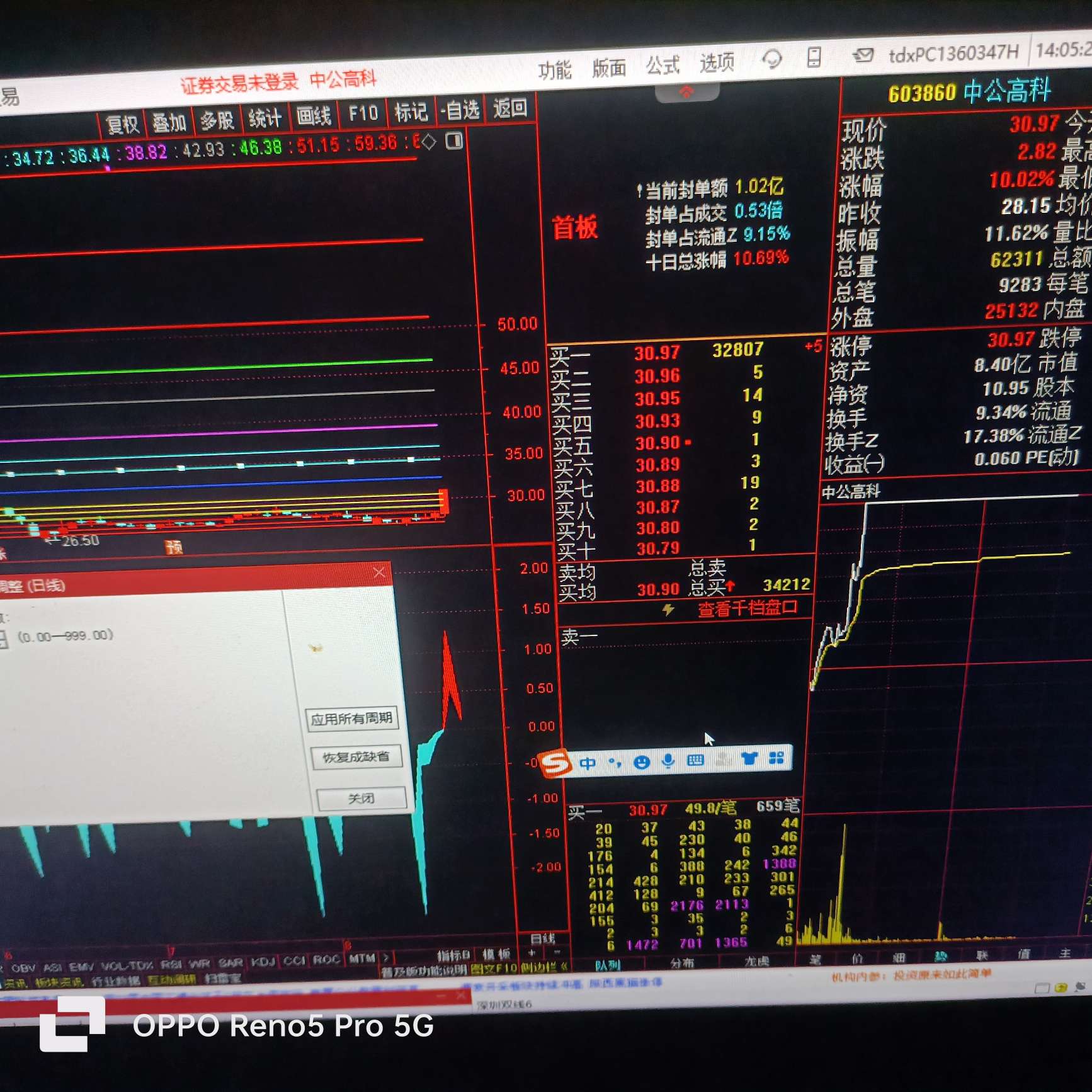Click 关闭 button in dialog

tap(361, 799)
